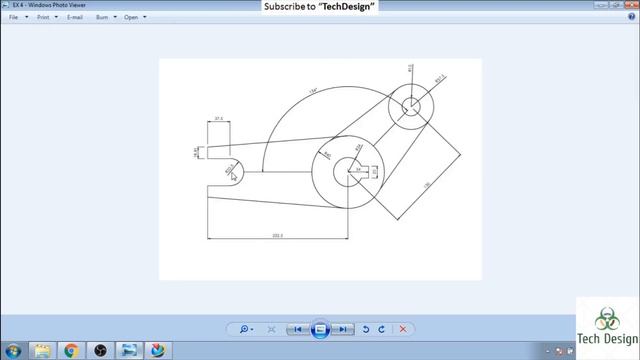Expand the Print dropdown arrow
This screenshot has height=360, width=640.
(56, 17)
